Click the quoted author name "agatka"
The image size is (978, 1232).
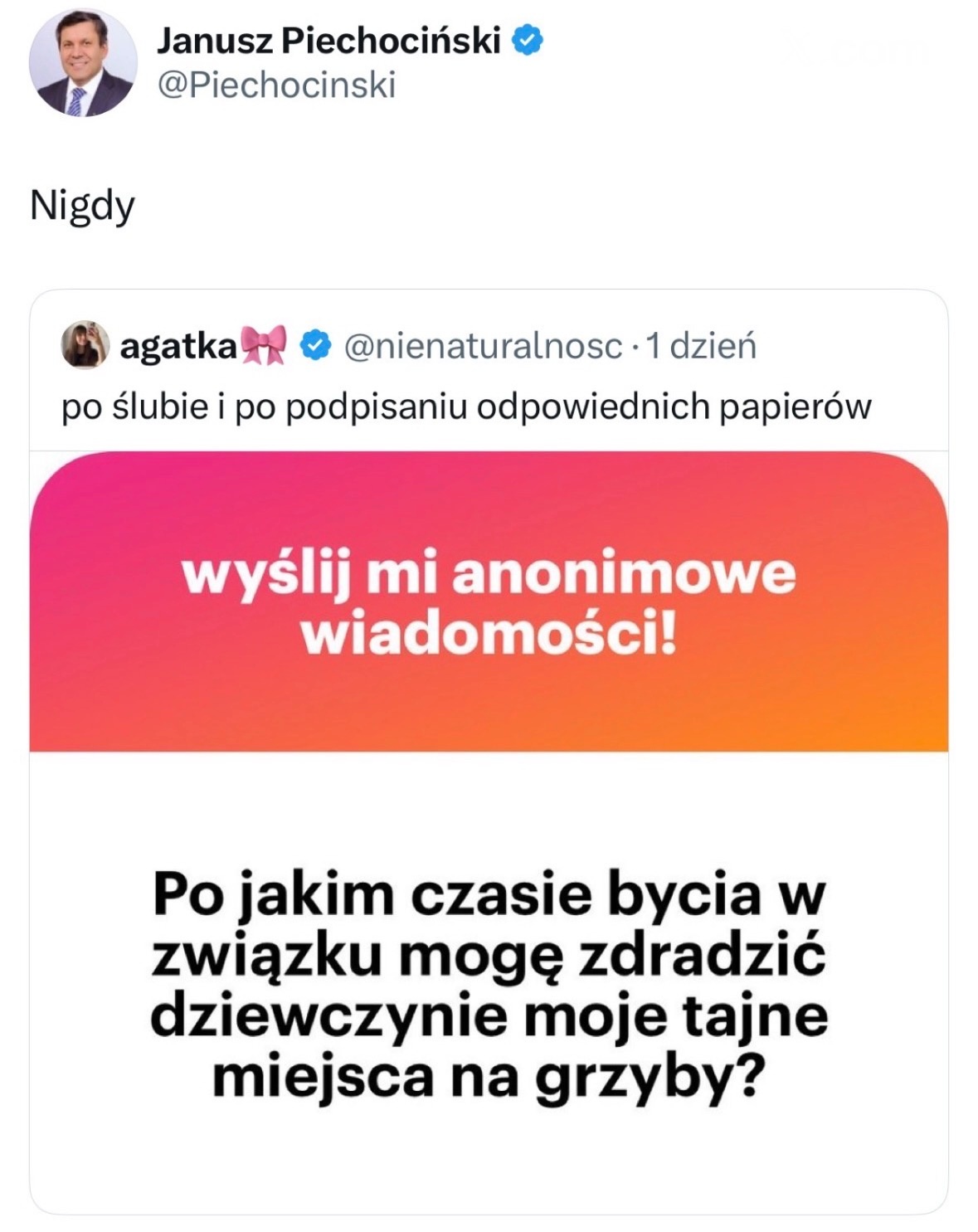(x=178, y=346)
